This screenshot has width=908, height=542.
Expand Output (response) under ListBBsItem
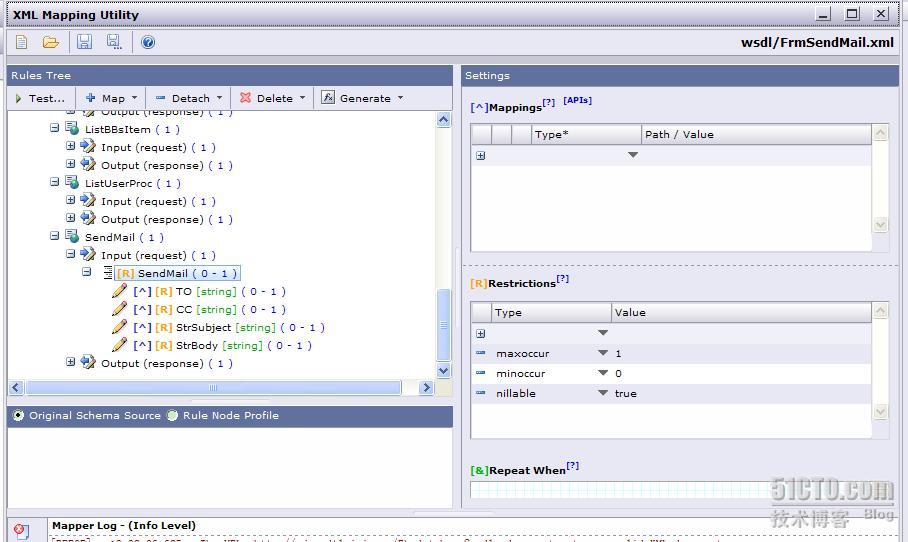[71, 164]
